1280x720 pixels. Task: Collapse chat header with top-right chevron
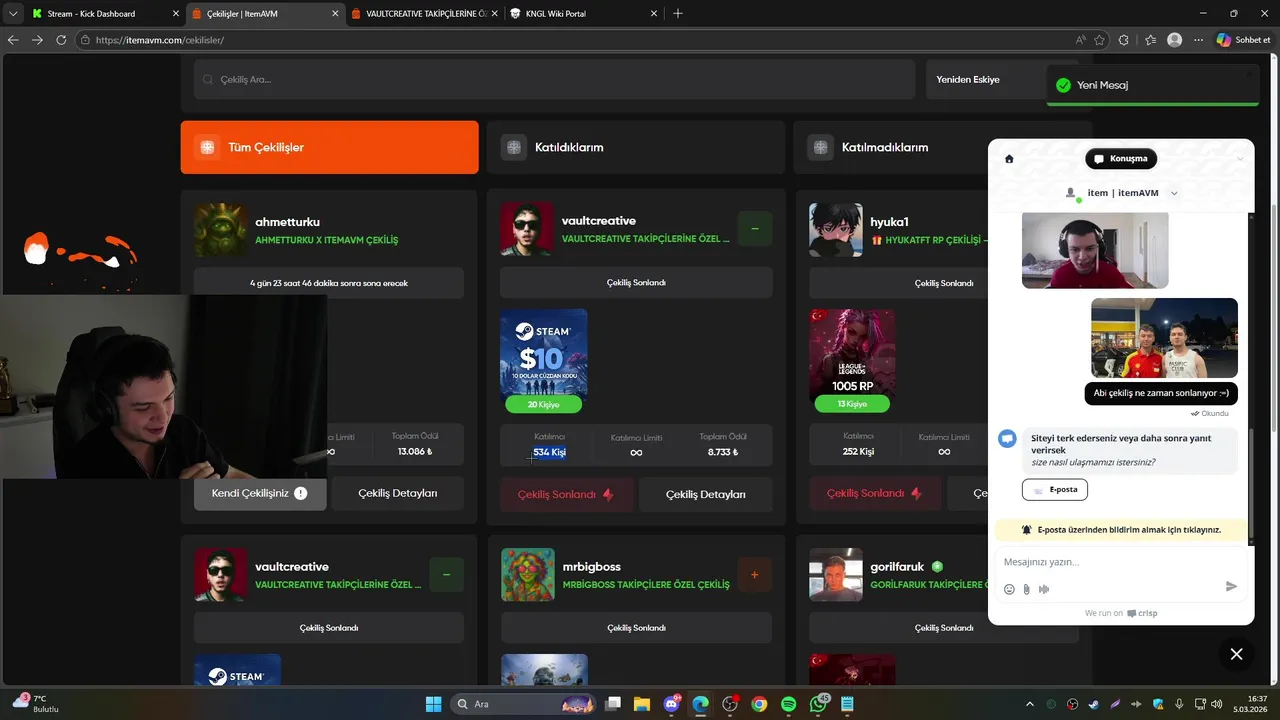point(1240,159)
